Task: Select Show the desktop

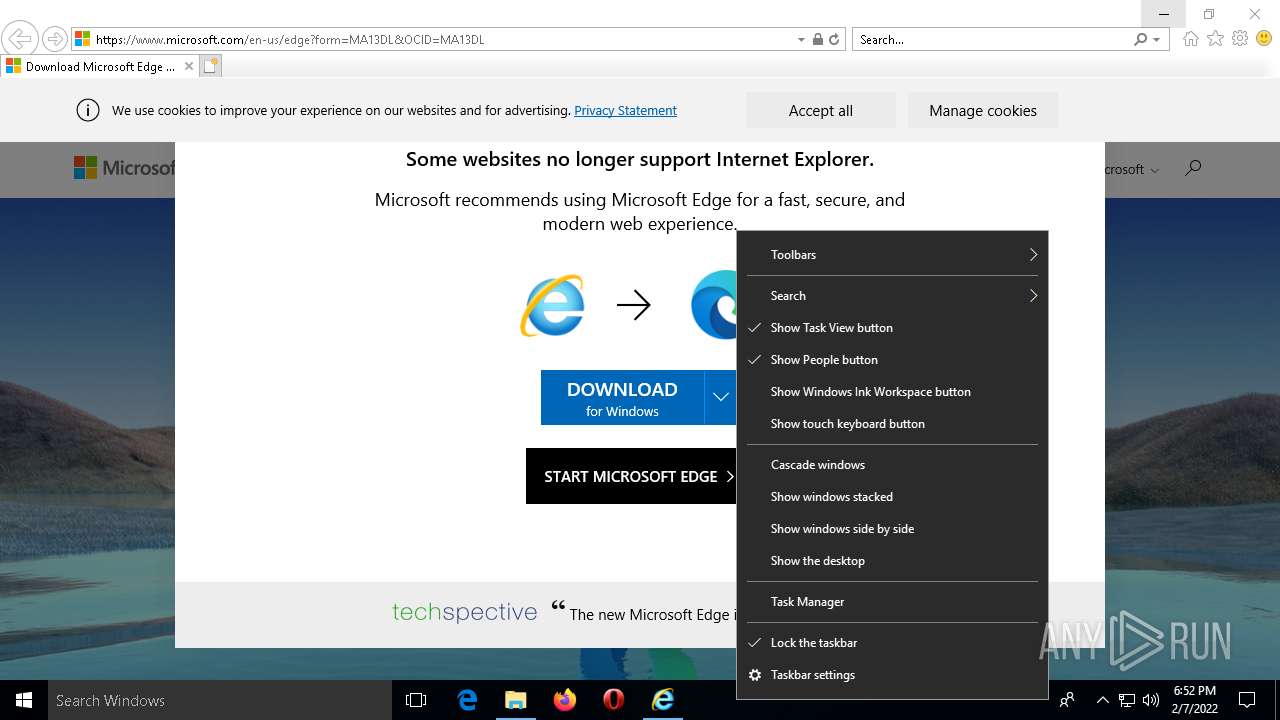Action: (x=892, y=561)
